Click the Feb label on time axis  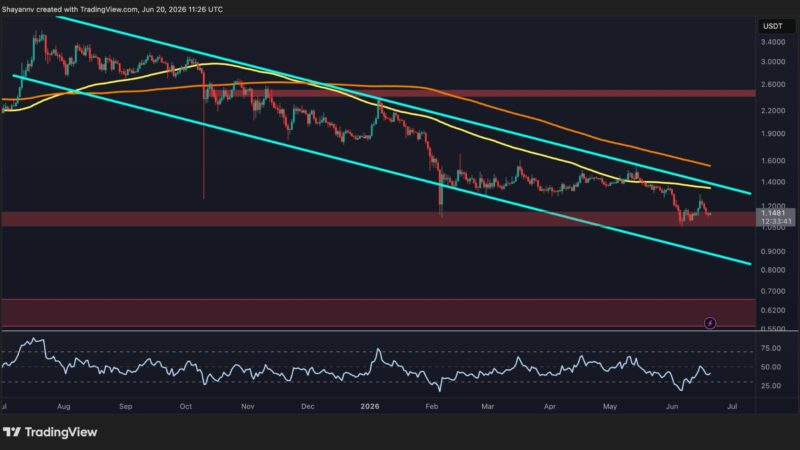(432, 407)
